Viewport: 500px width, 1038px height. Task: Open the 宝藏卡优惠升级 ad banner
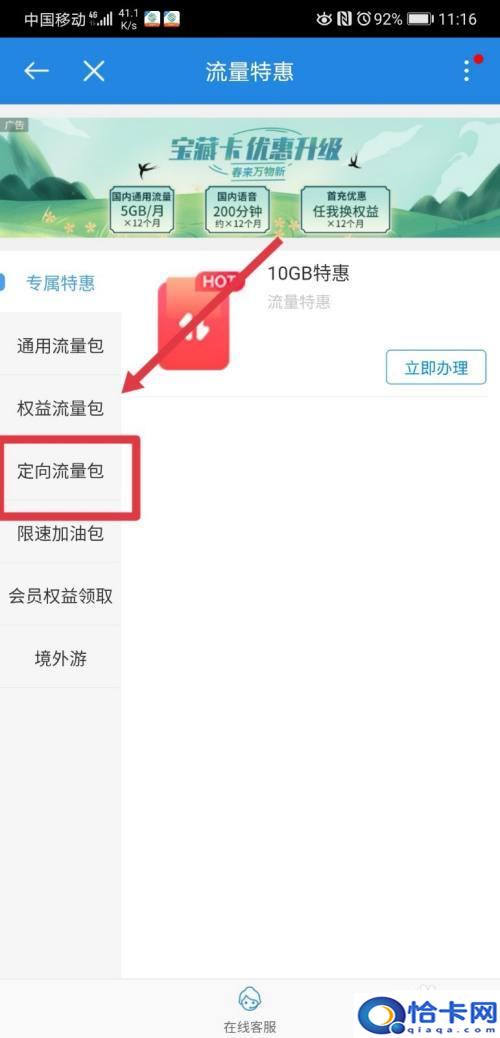(x=250, y=177)
